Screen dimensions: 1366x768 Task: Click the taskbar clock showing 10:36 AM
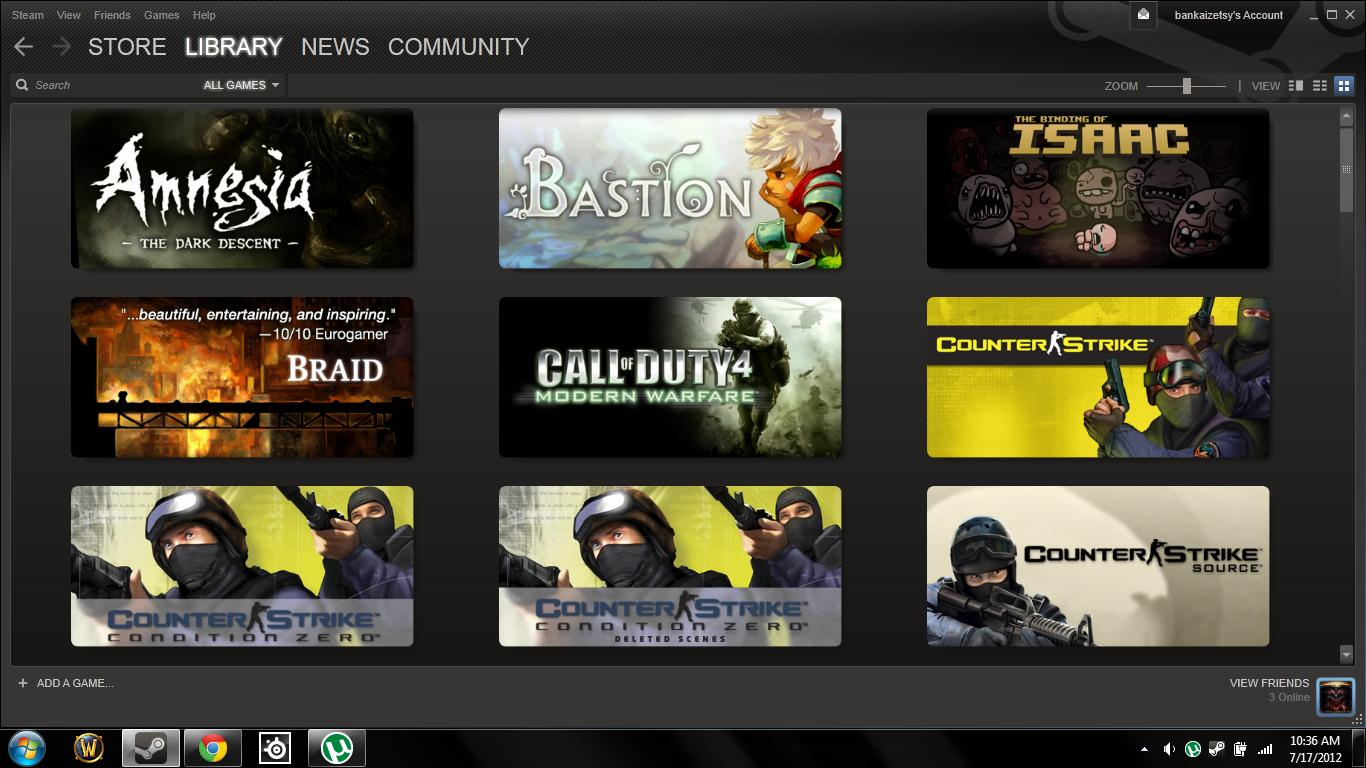tap(1314, 749)
